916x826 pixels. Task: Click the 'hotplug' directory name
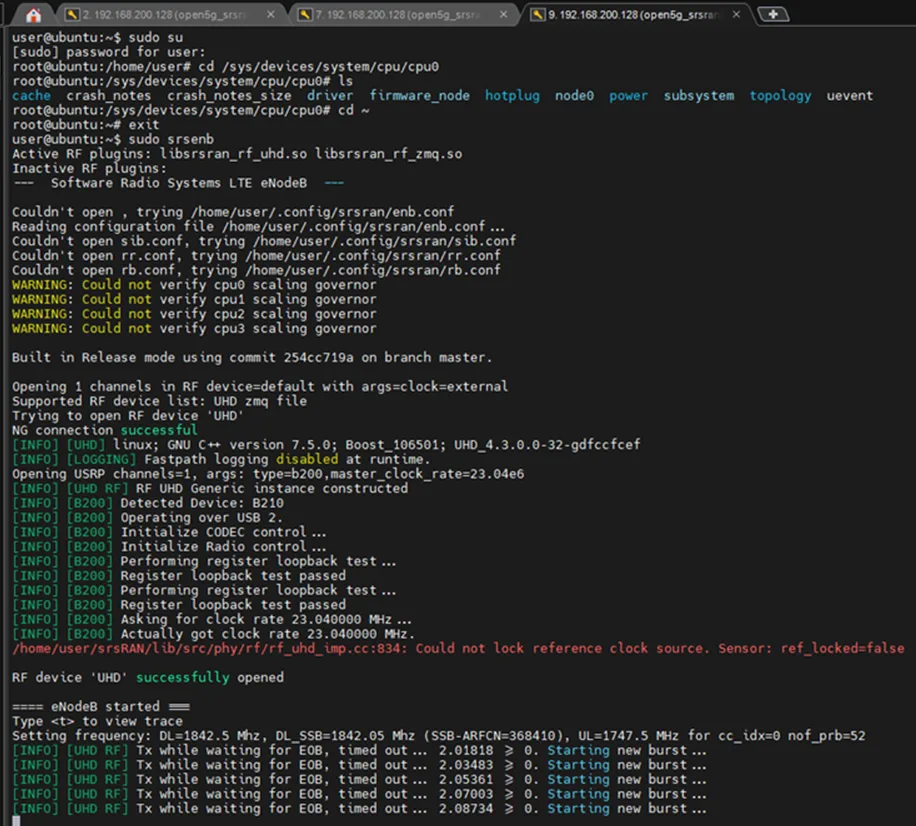[512, 96]
